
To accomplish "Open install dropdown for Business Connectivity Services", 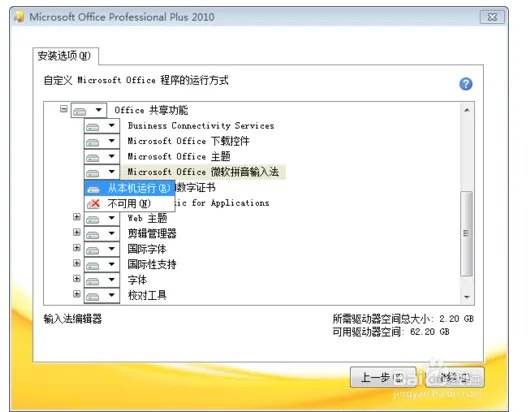I will tap(102, 126).
